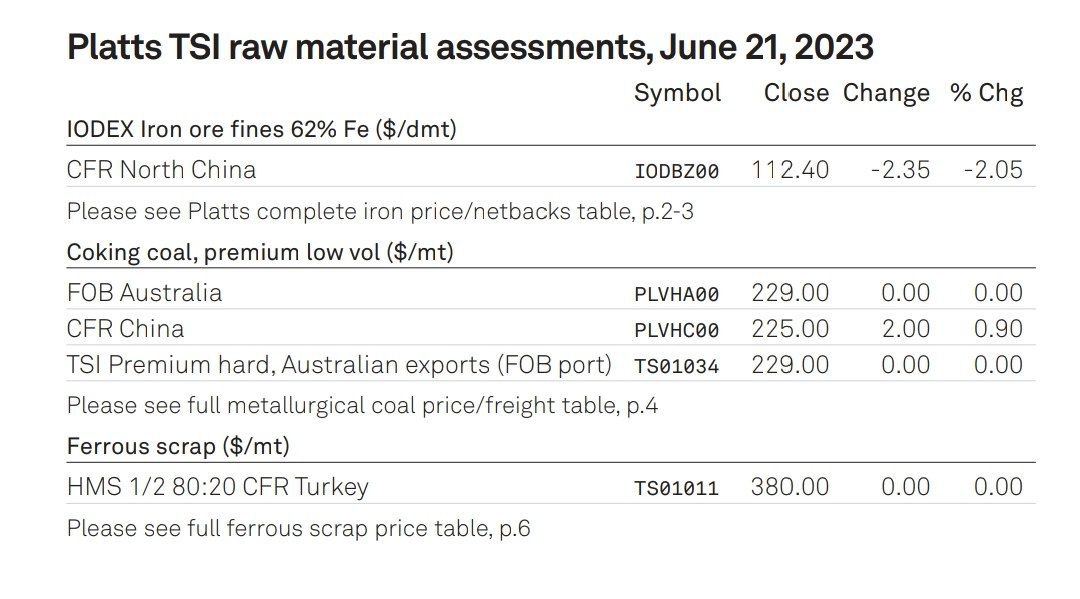The height and width of the screenshot is (599, 1080).
Task: Select the FOB Australia row label
Action: click(x=144, y=293)
